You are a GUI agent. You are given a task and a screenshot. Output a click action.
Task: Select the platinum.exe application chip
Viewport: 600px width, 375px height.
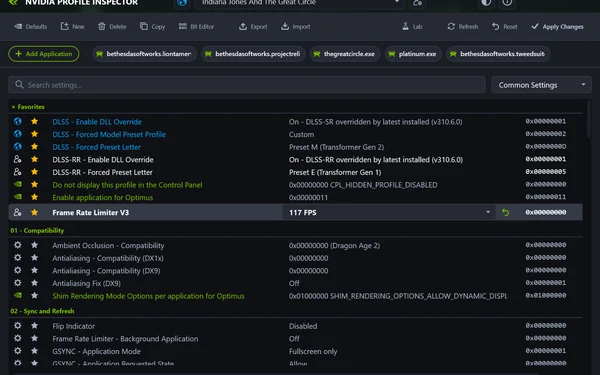pos(413,54)
